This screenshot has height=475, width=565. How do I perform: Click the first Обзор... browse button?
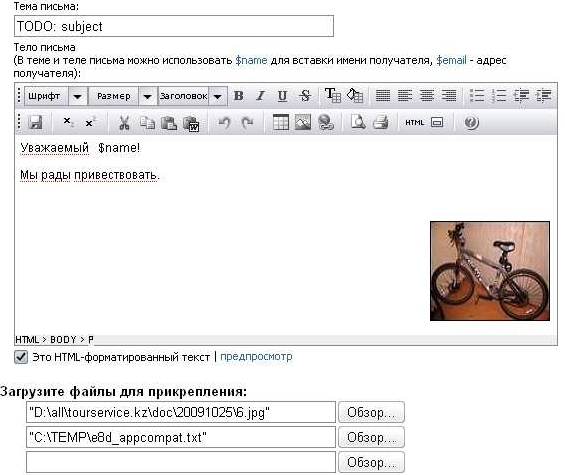371,412
